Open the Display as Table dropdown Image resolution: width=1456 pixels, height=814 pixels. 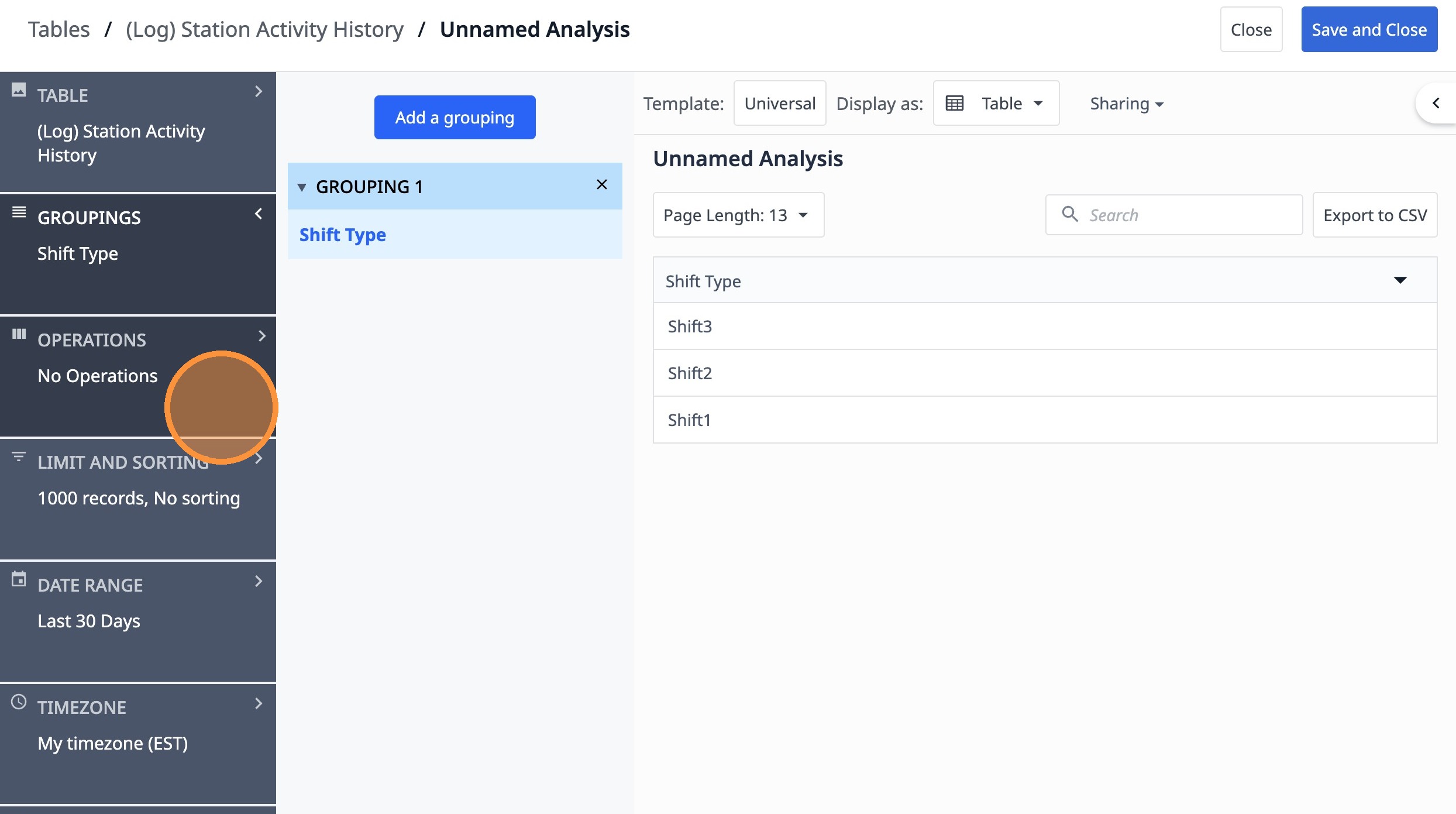coord(996,104)
